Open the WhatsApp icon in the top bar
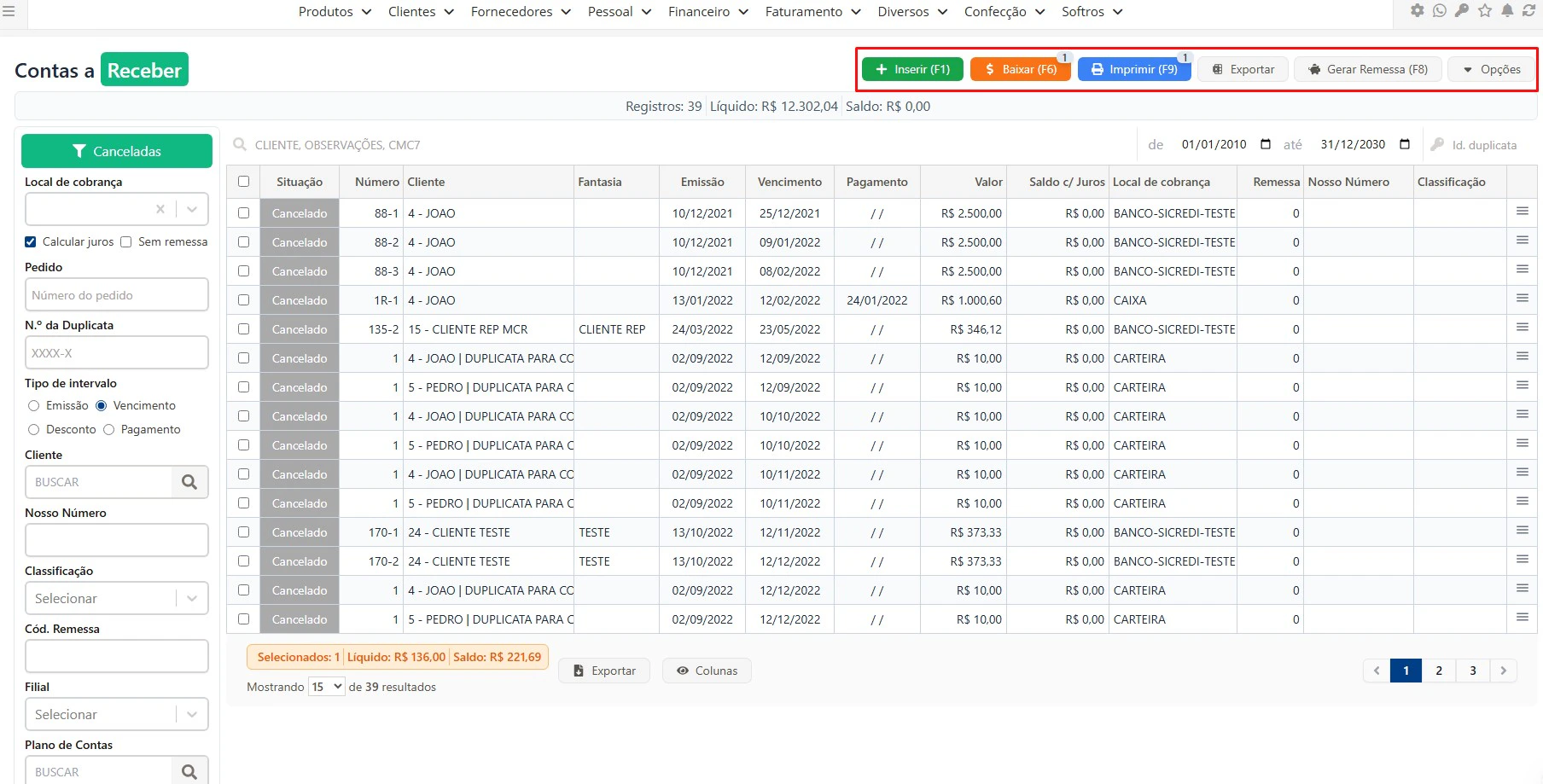Viewport: 1543px width, 784px height. (1440, 11)
